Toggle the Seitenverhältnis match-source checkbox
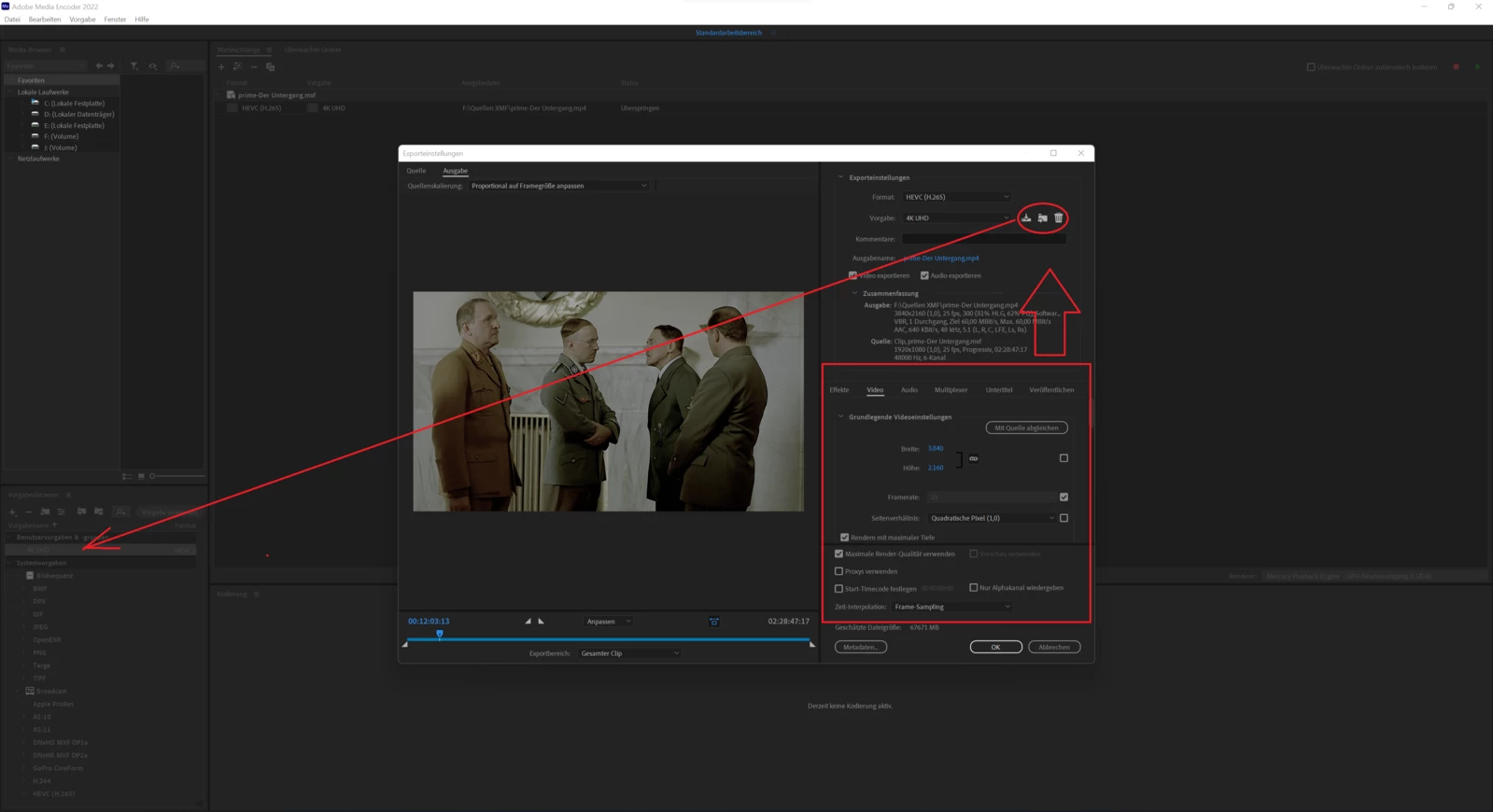The width and height of the screenshot is (1493, 812). (x=1063, y=518)
